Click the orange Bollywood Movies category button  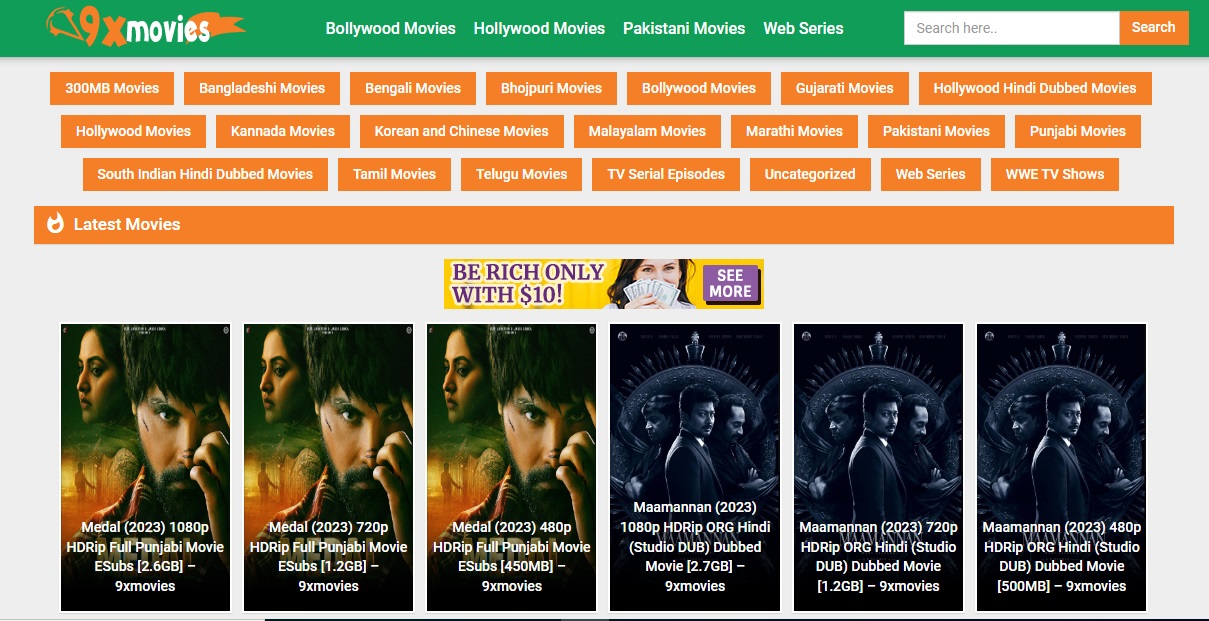[x=699, y=88]
